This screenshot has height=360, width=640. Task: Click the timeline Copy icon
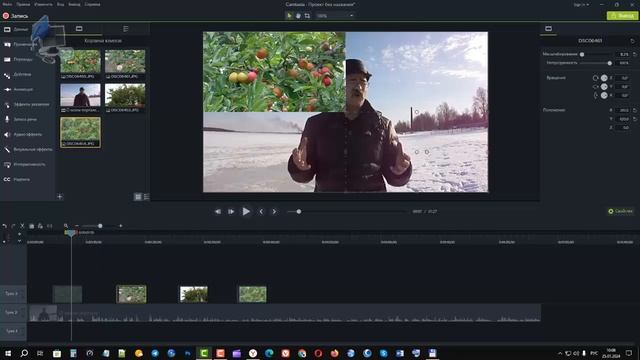(x=31, y=226)
